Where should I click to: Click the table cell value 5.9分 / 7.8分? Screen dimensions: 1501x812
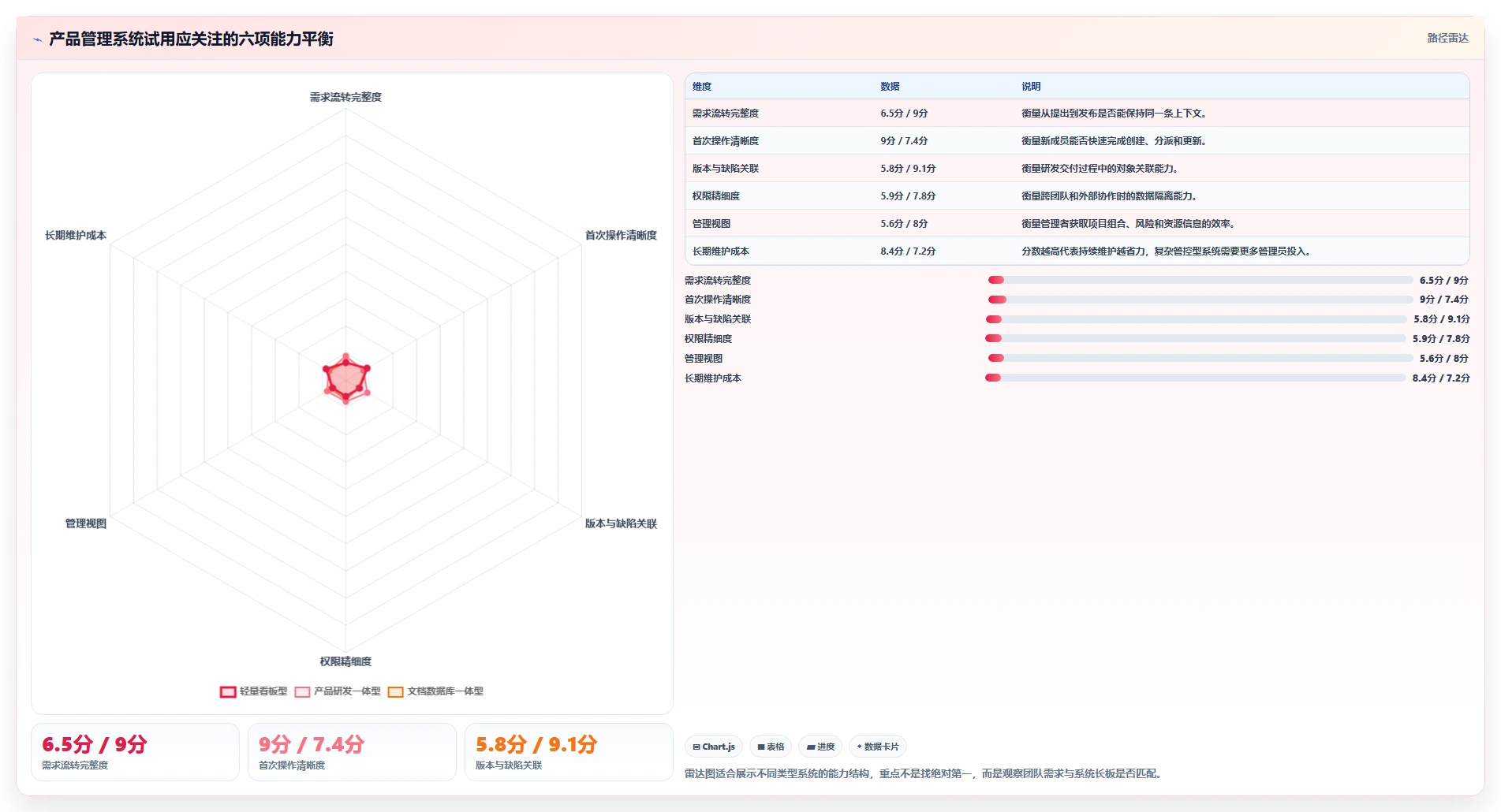[908, 196]
